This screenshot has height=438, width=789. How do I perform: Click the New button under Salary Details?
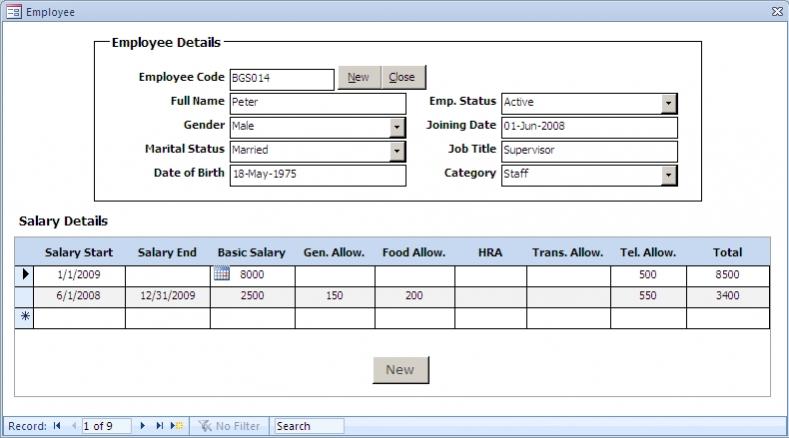[x=401, y=370]
